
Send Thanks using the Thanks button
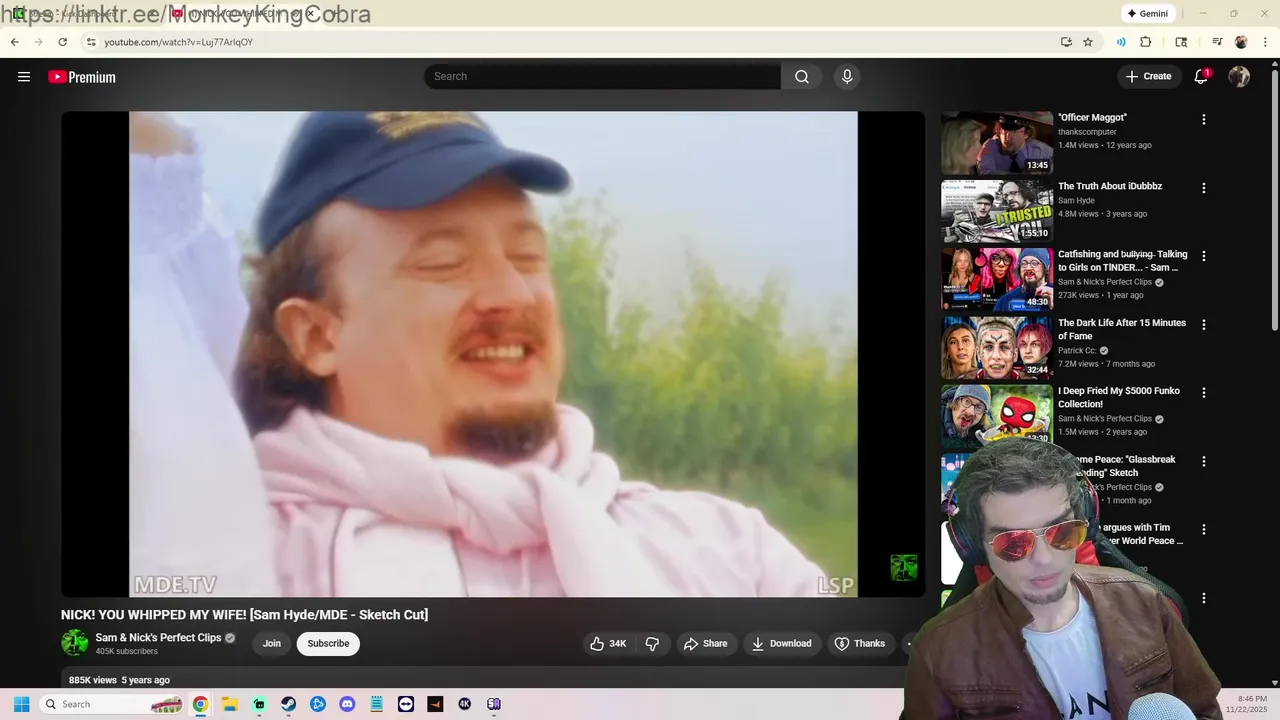pos(860,643)
